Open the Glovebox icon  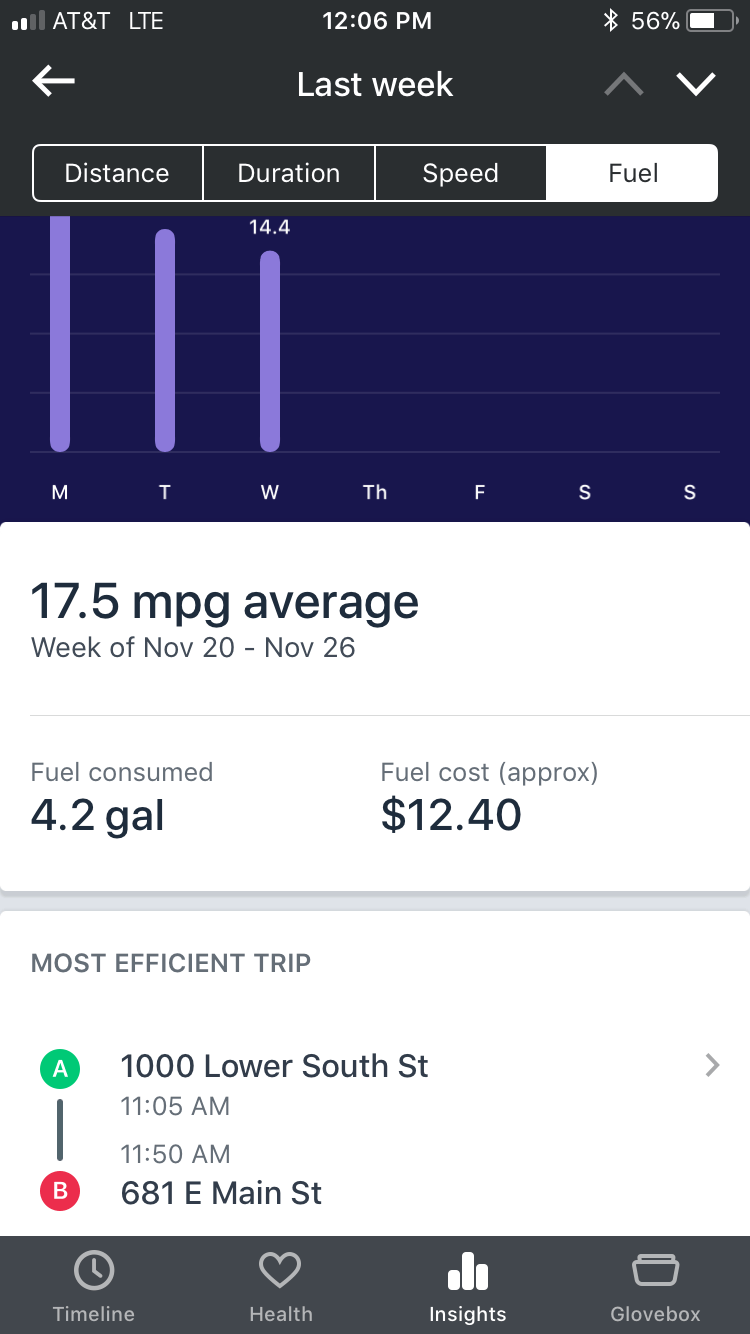click(x=655, y=1271)
